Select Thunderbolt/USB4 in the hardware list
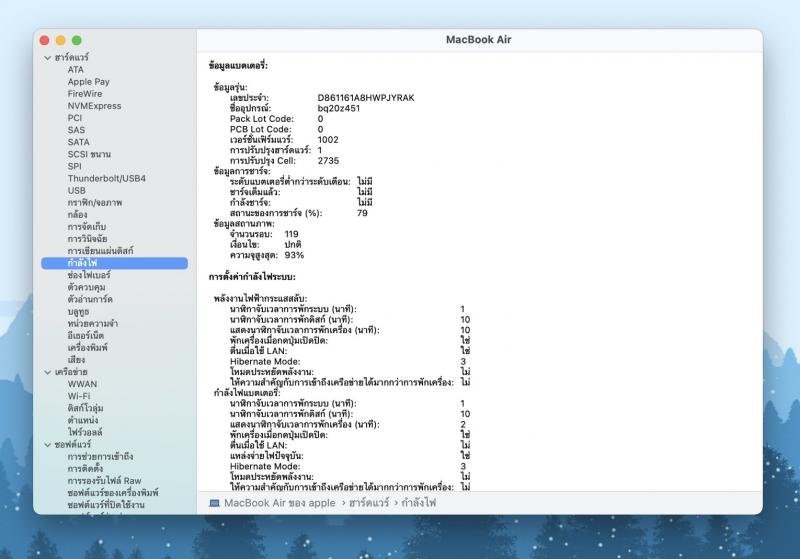The width and height of the screenshot is (800, 559). click(106, 178)
